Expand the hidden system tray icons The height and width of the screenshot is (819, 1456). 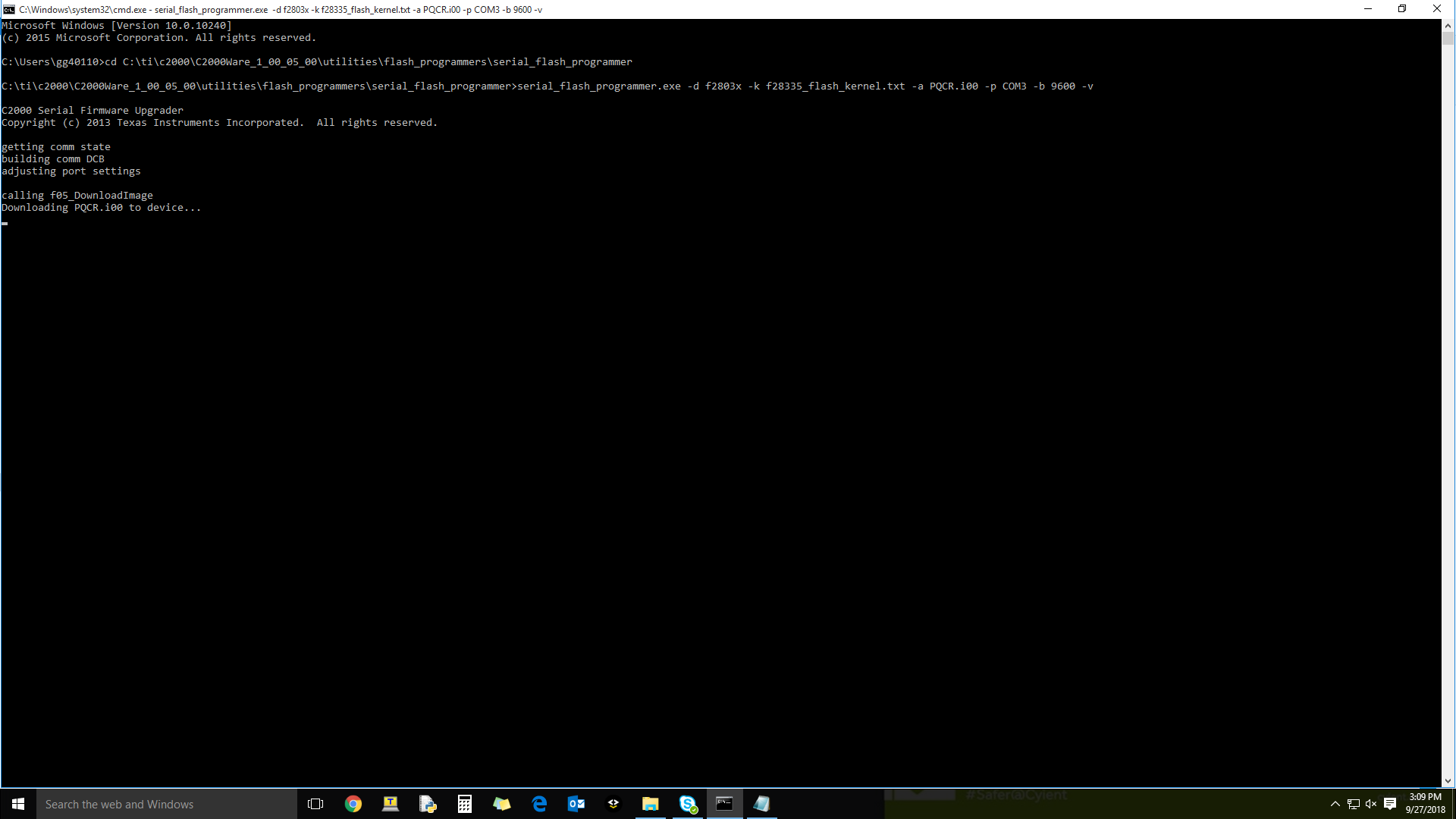click(1335, 804)
